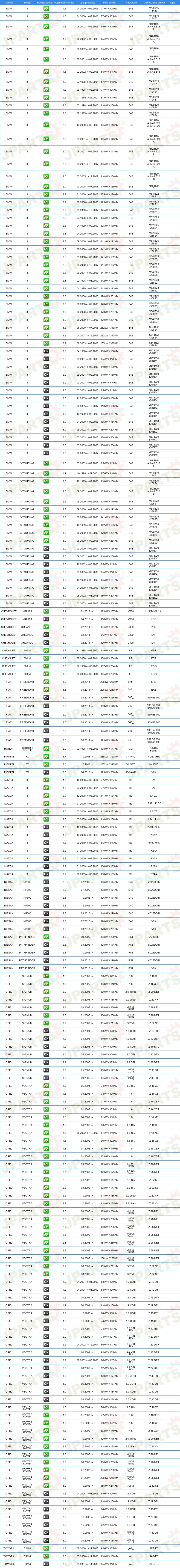Click petrol icon in Nissan Pathfinder 4.0 row
Image resolution: width=180 pixels, height=1568 pixels.
tap(46, 937)
